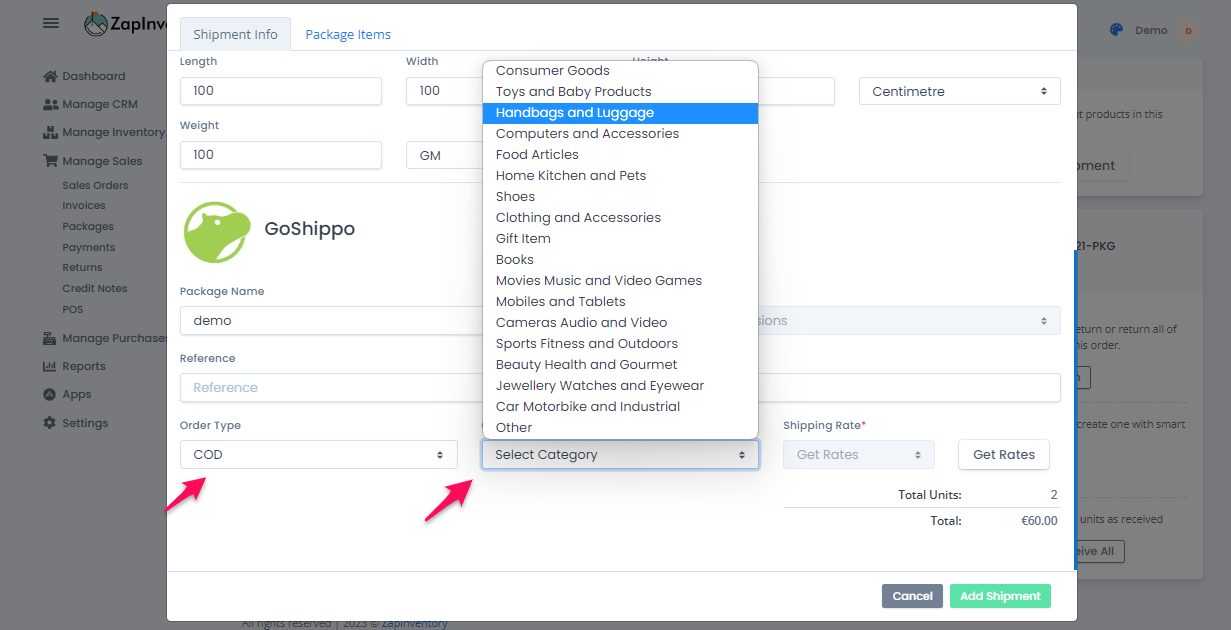The height and width of the screenshot is (630, 1231).
Task: Switch to the Package Items tab
Action: click(x=348, y=35)
